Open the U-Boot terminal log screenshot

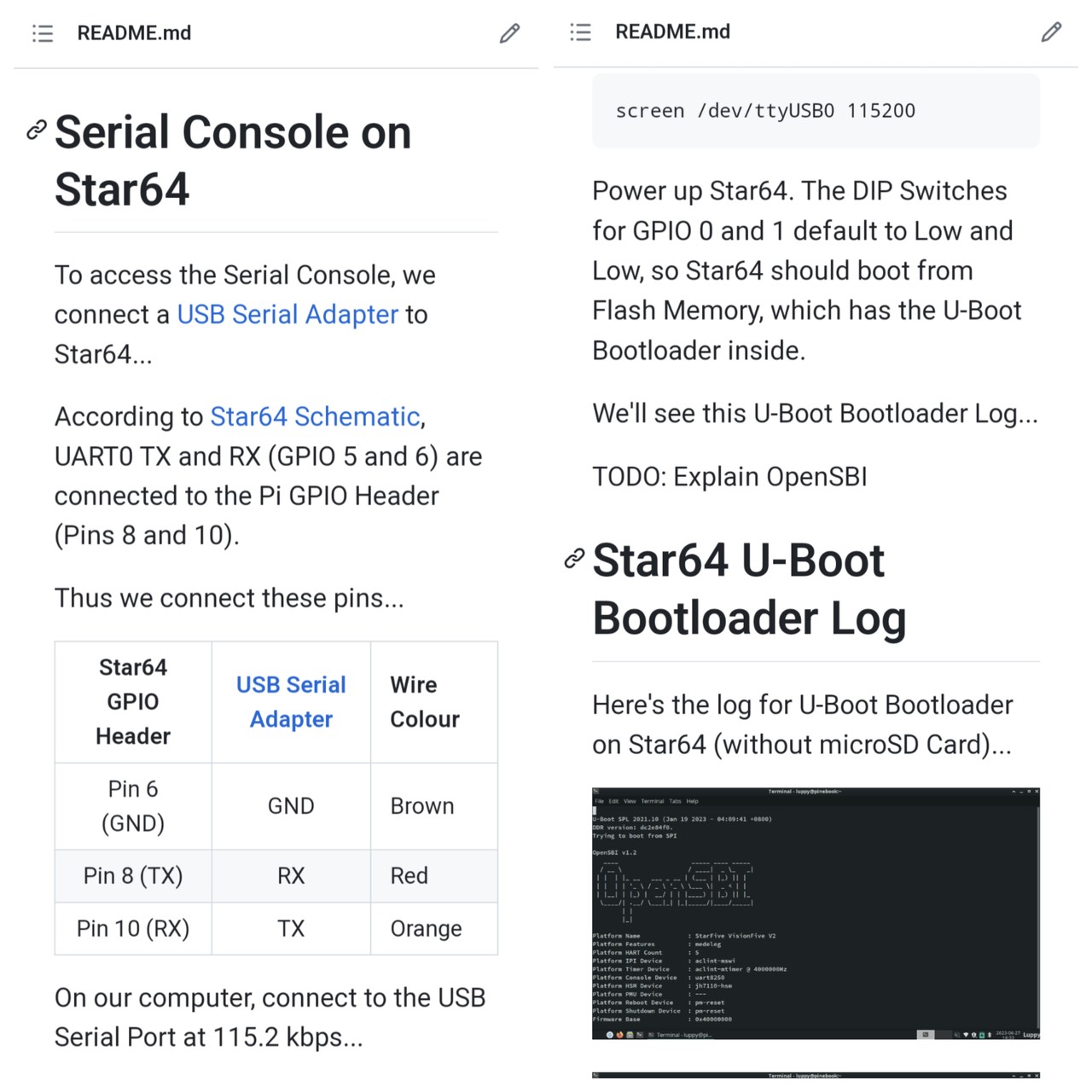(x=816, y=913)
